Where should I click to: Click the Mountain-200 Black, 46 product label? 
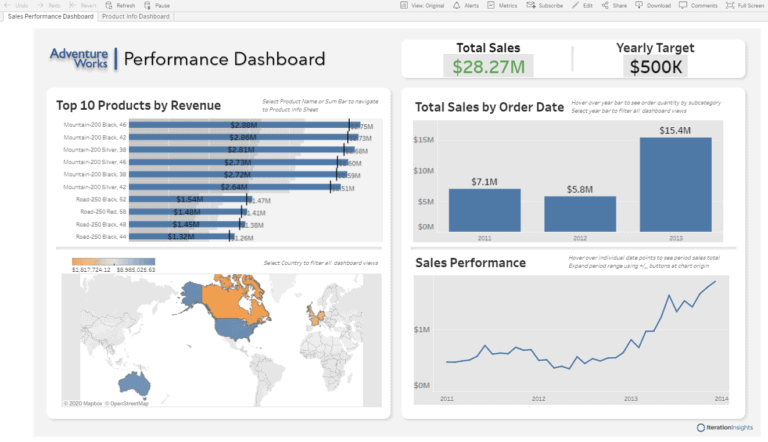pyautogui.click(x=95, y=125)
